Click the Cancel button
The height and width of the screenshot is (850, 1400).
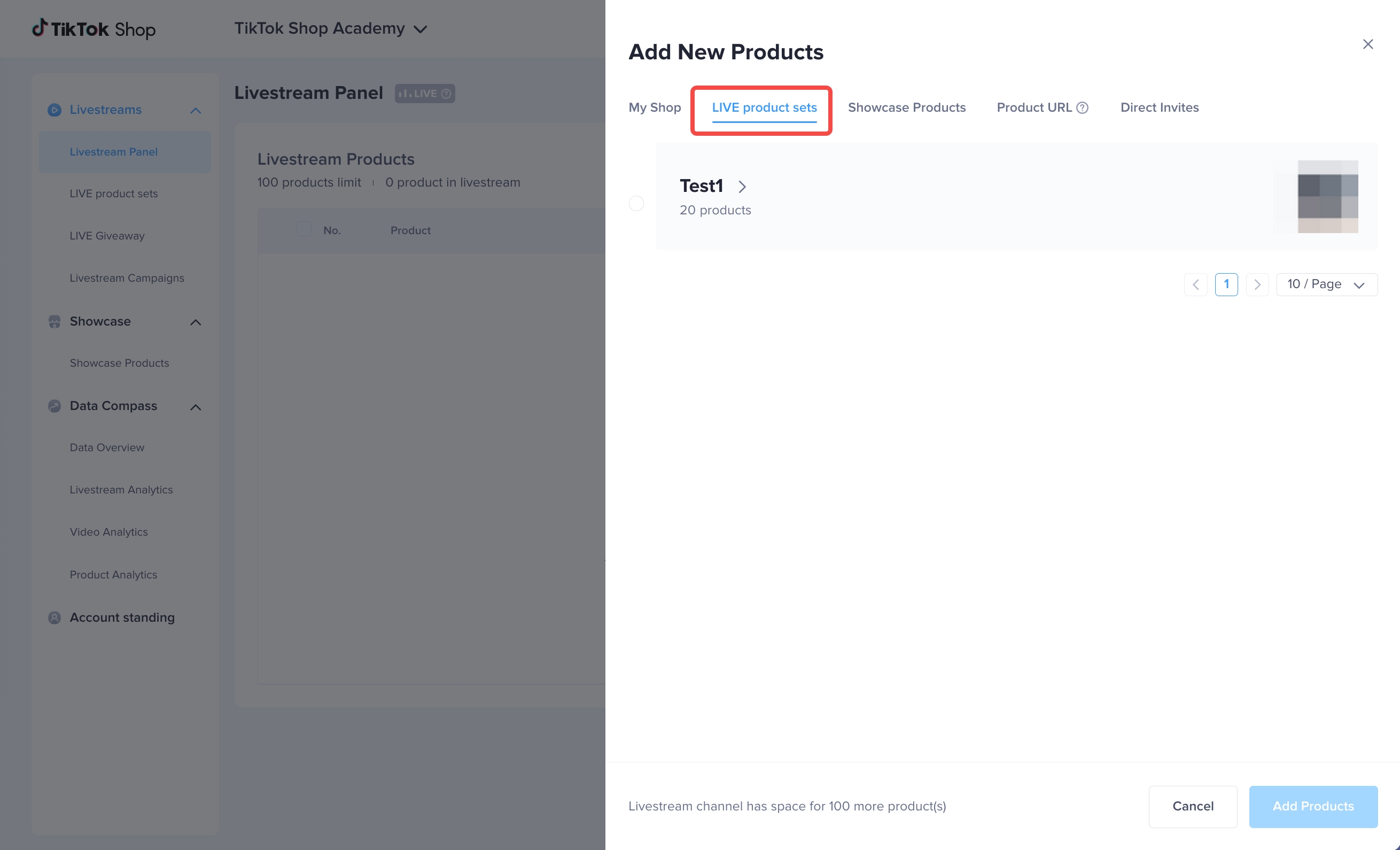pyautogui.click(x=1193, y=806)
